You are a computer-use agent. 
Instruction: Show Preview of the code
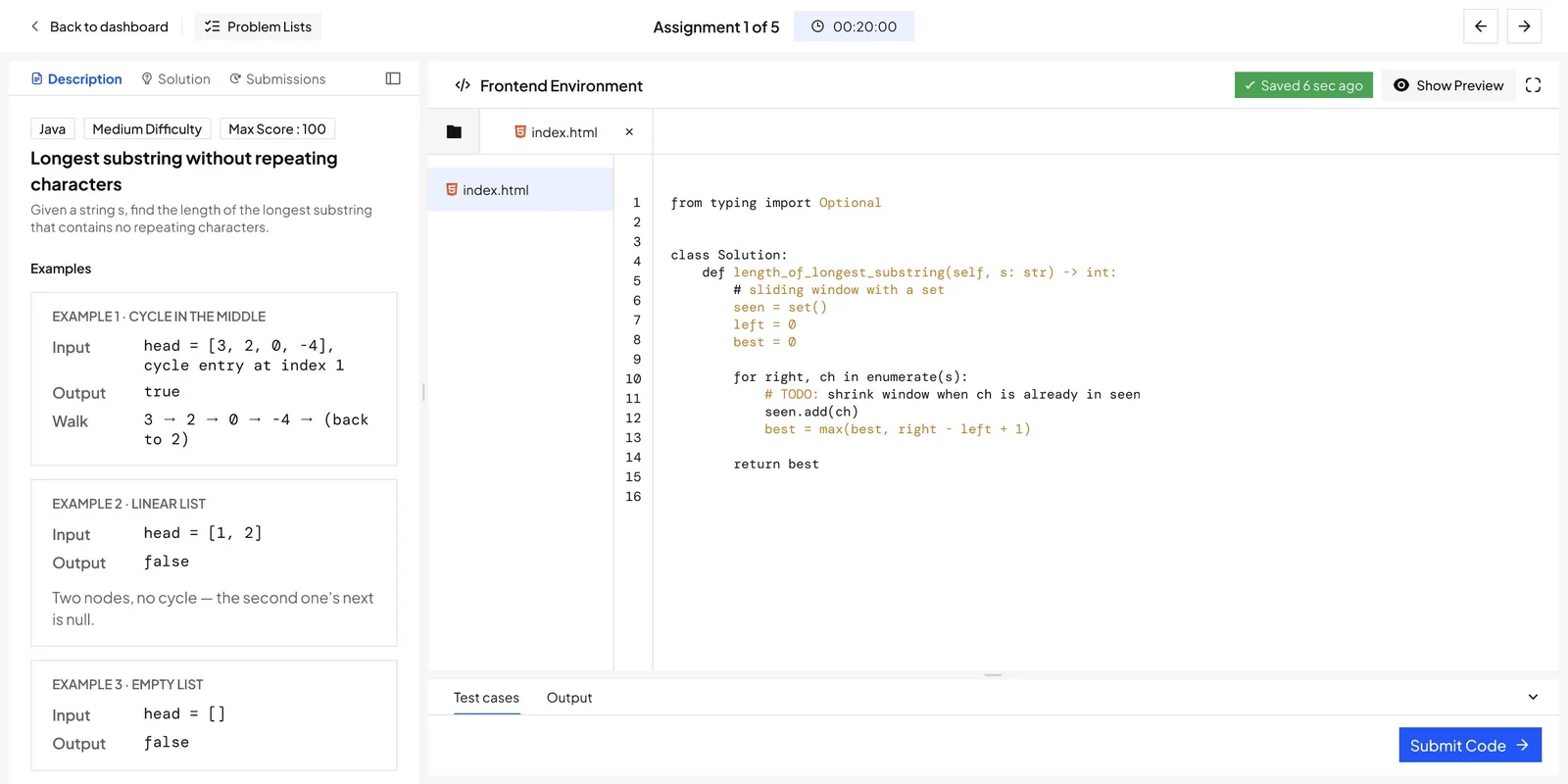[1448, 85]
